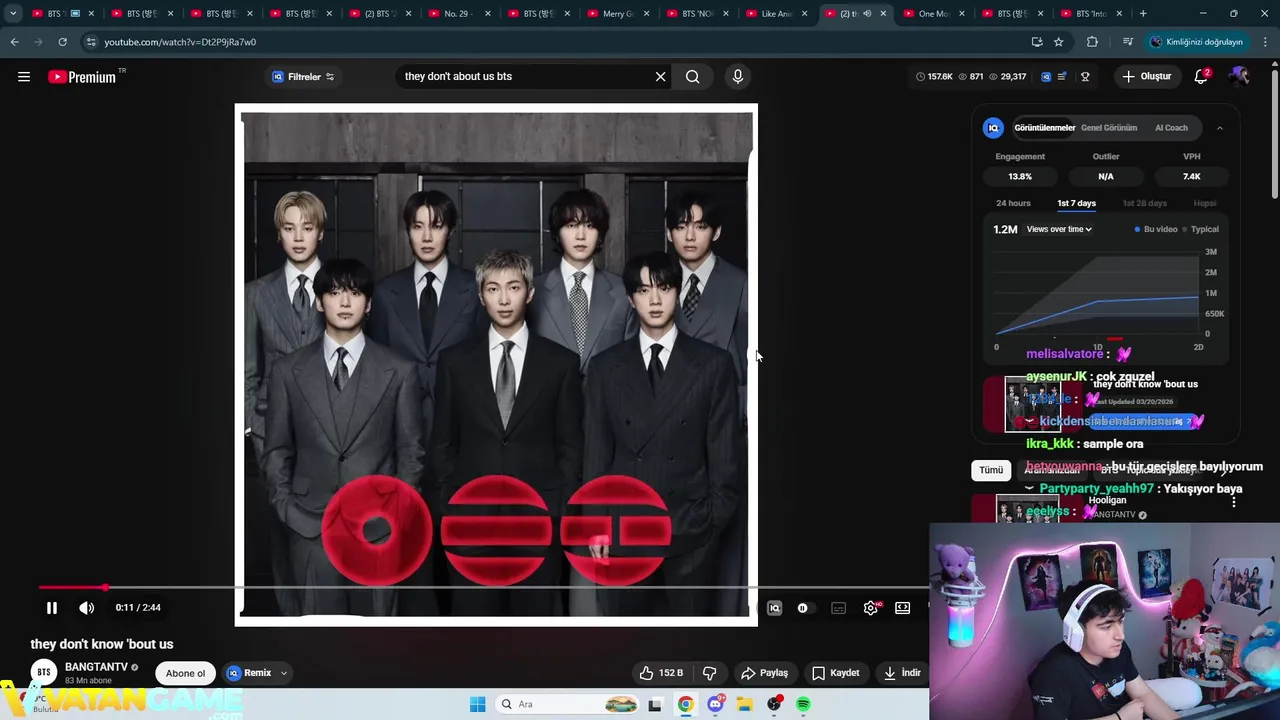Expand the Remix dropdown arrow
1280x720 pixels.
tap(284, 673)
